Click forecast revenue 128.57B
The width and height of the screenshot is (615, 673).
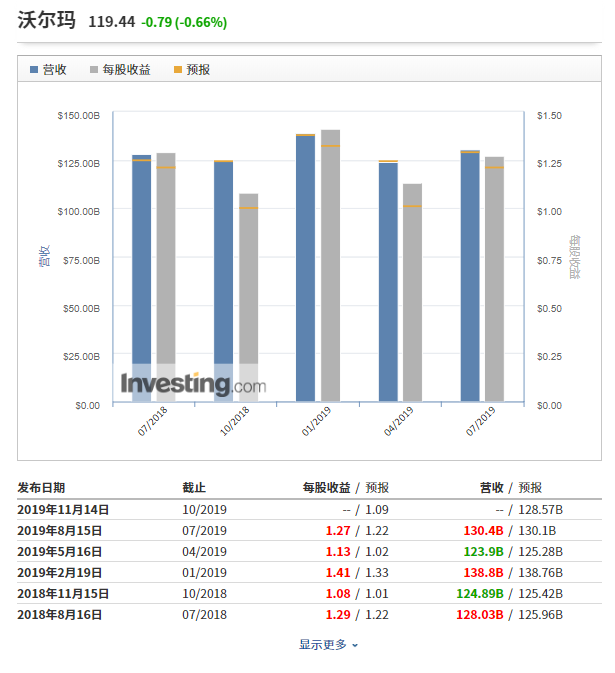[x=540, y=509]
